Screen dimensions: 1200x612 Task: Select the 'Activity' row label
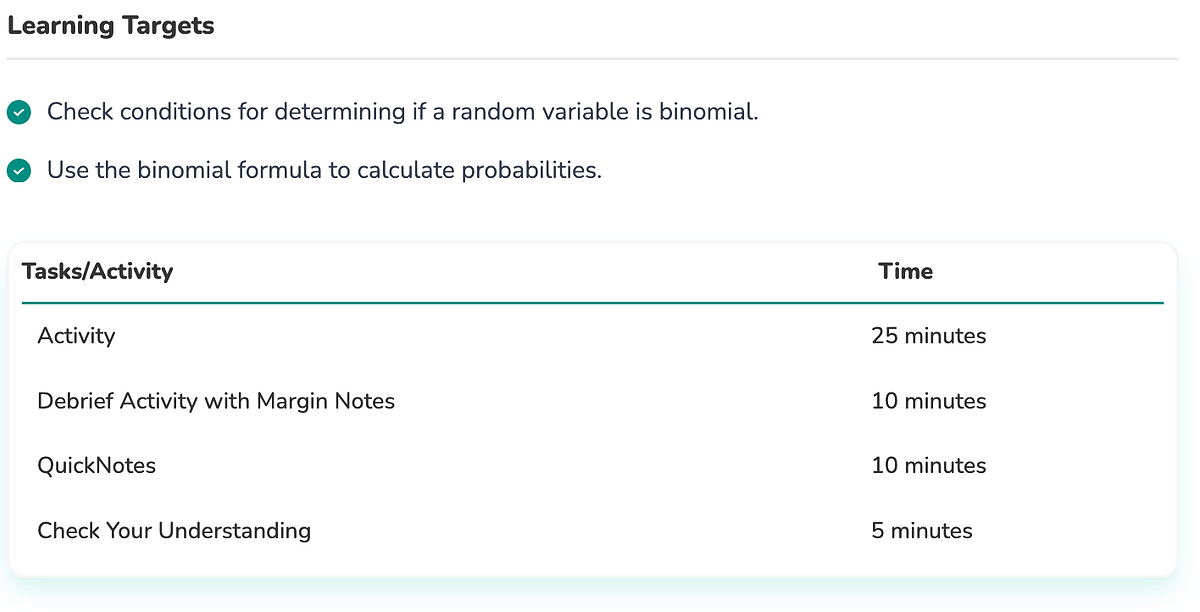tap(76, 336)
